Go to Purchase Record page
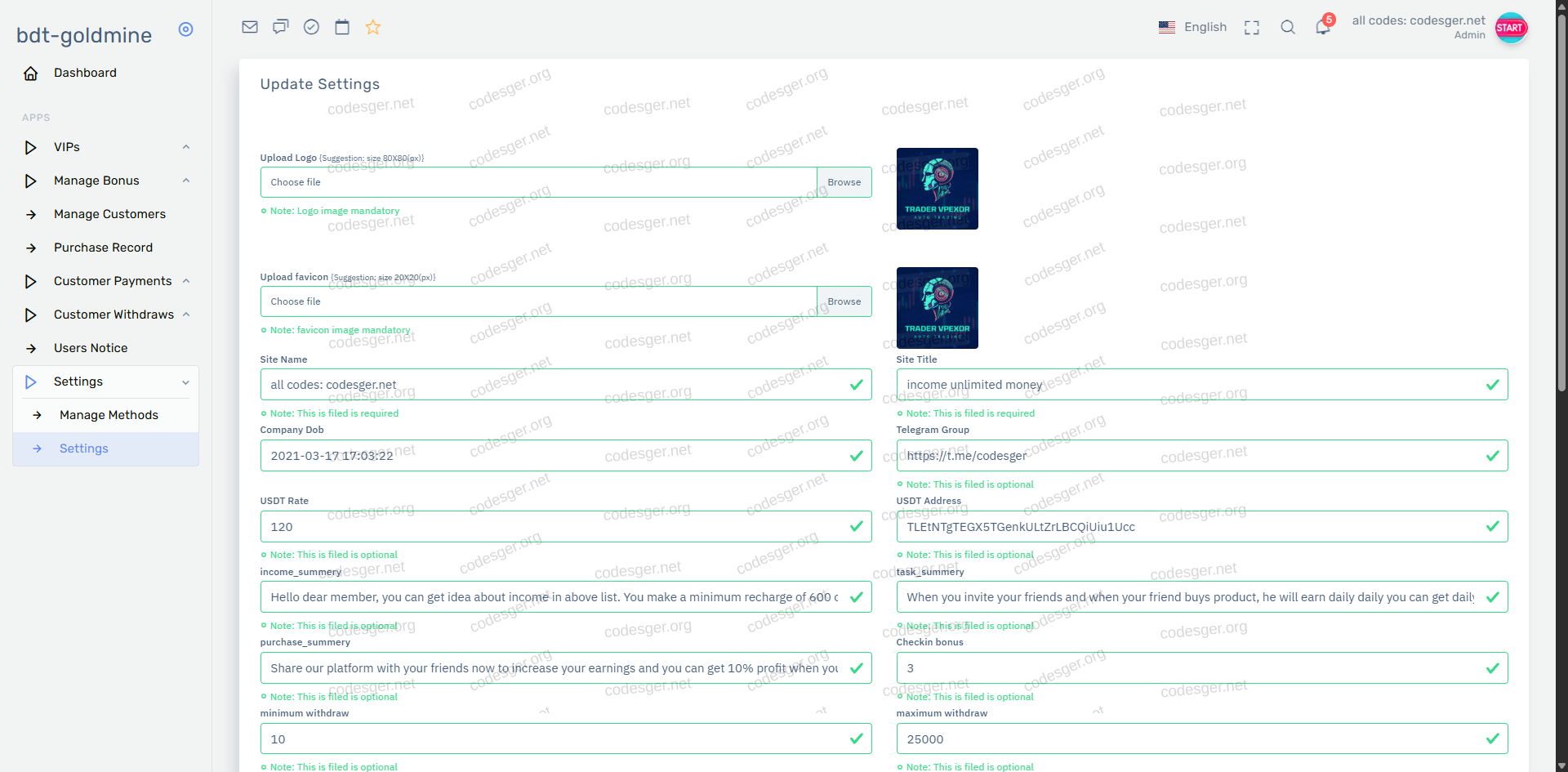 tap(103, 248)
